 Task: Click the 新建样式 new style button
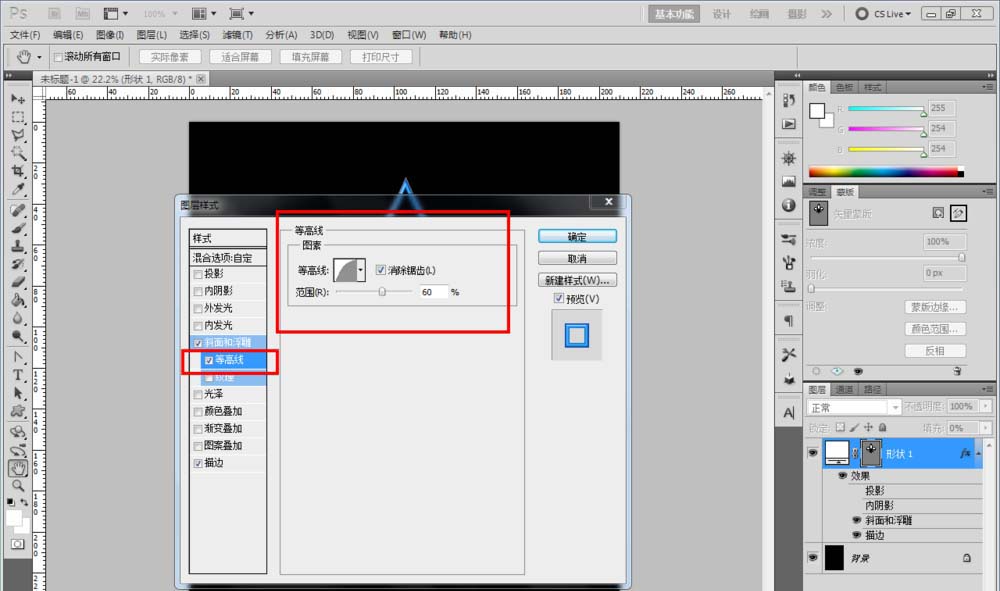coord(577,279)
